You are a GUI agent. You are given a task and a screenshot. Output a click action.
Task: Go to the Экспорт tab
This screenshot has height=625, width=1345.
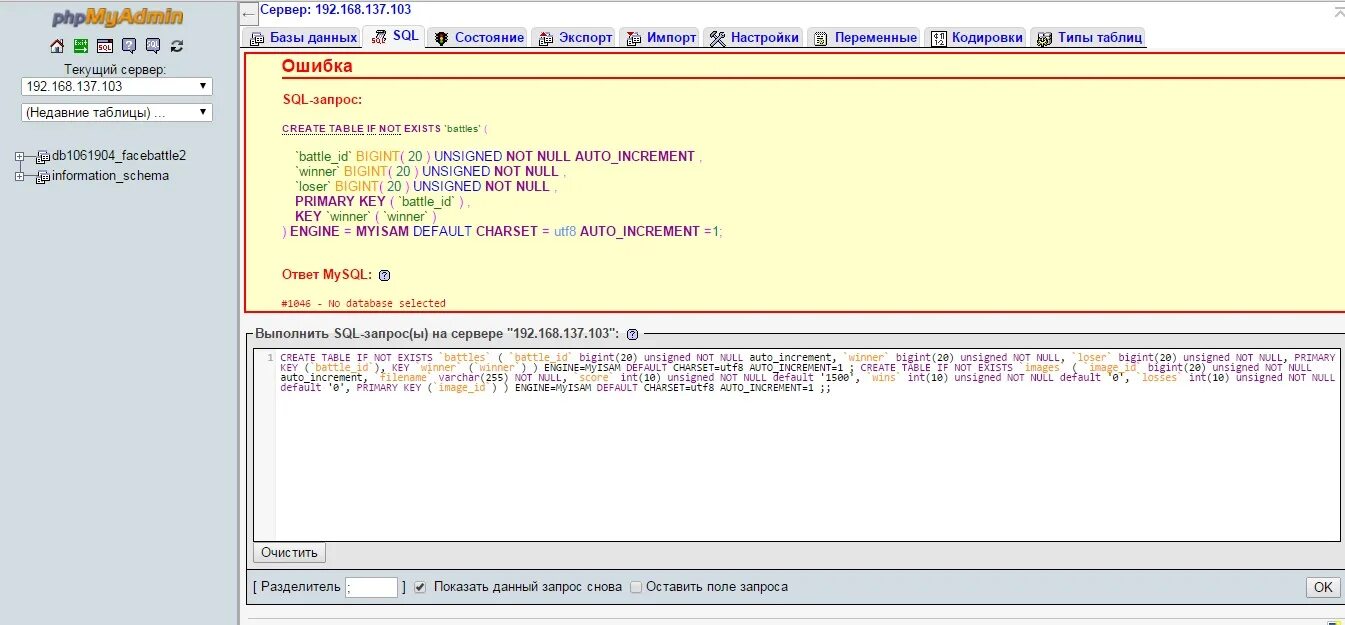(574, 37)
